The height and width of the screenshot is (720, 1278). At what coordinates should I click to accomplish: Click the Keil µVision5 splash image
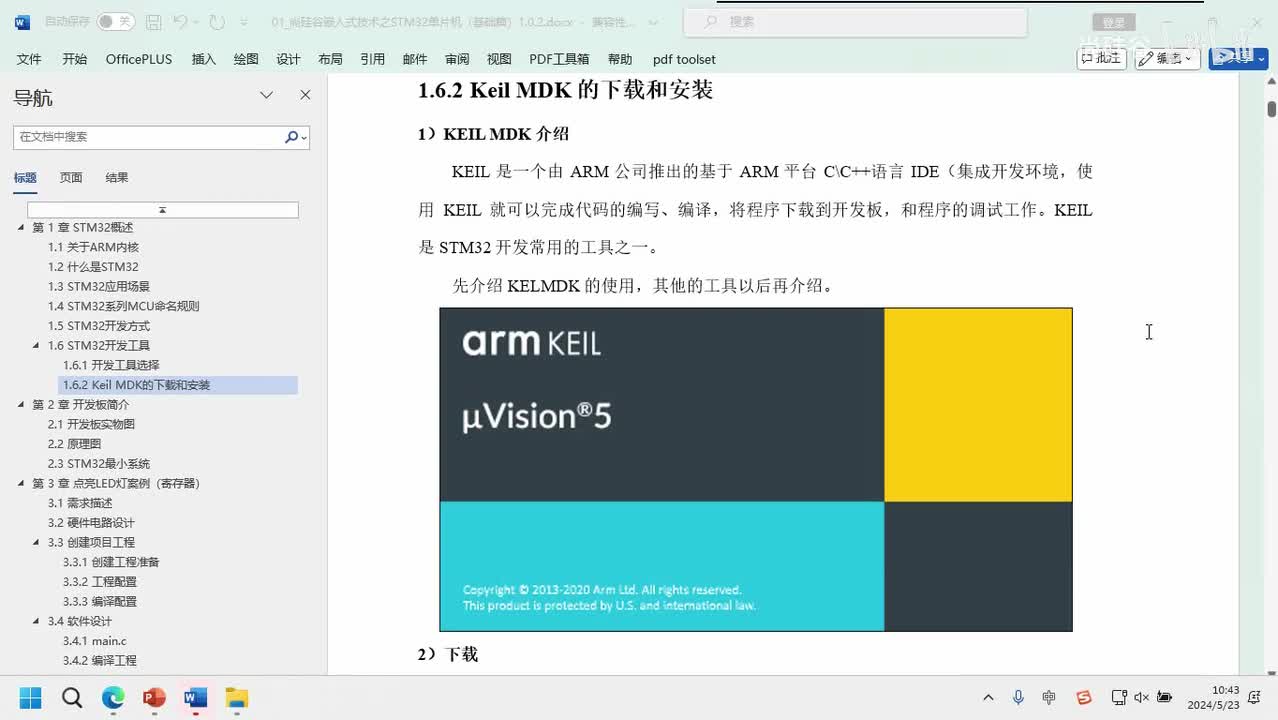pos(756,469)
